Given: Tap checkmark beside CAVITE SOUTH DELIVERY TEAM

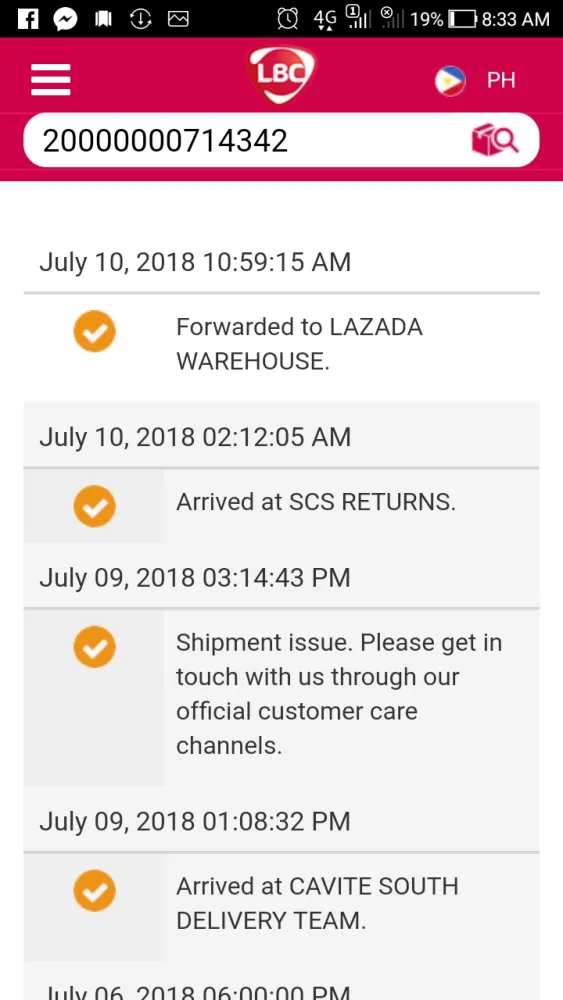Looking at the screenshot, I should [94, 890].
